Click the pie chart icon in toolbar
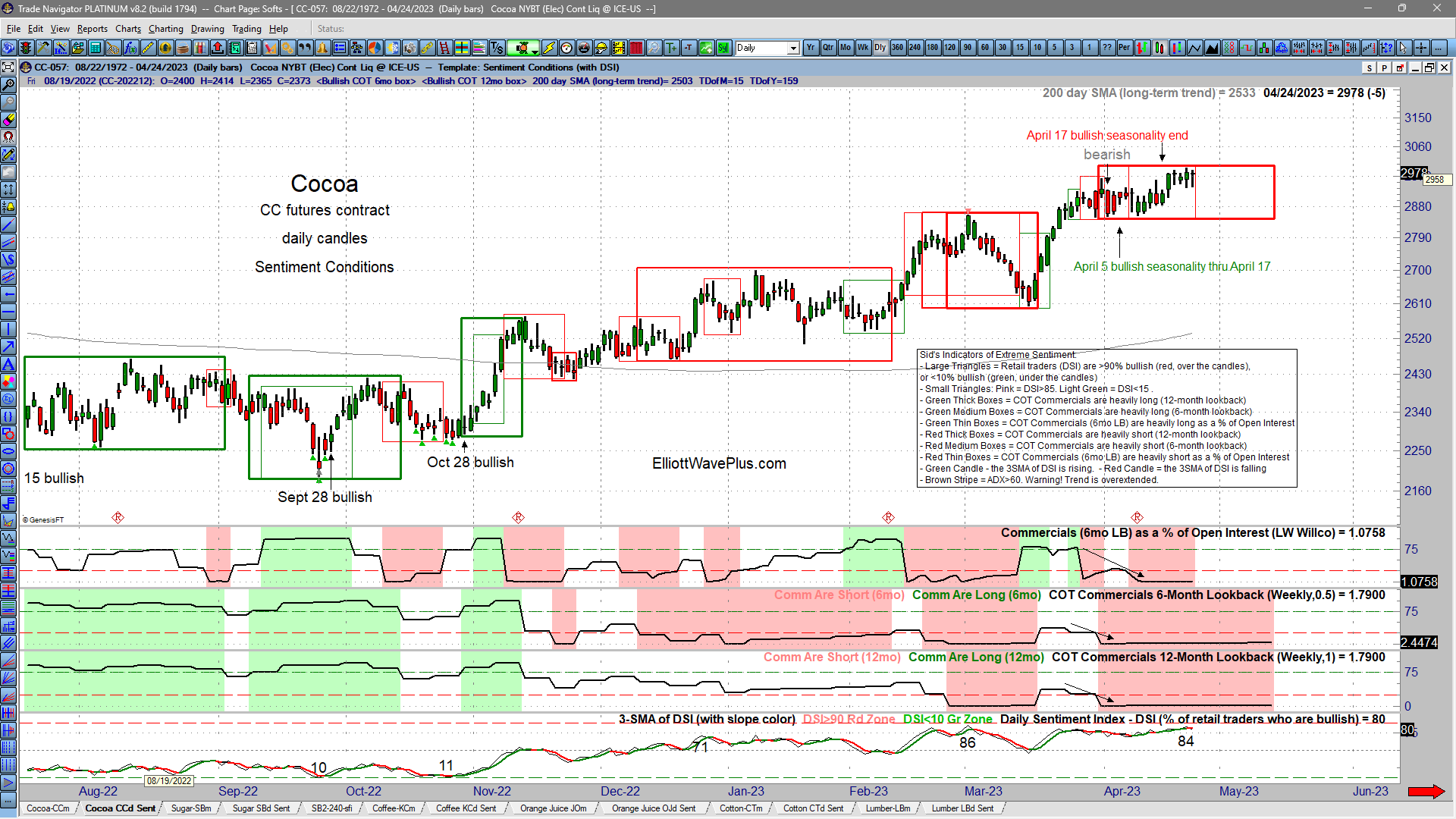This screenshot has height=819, width=1456. click(375, 48)
